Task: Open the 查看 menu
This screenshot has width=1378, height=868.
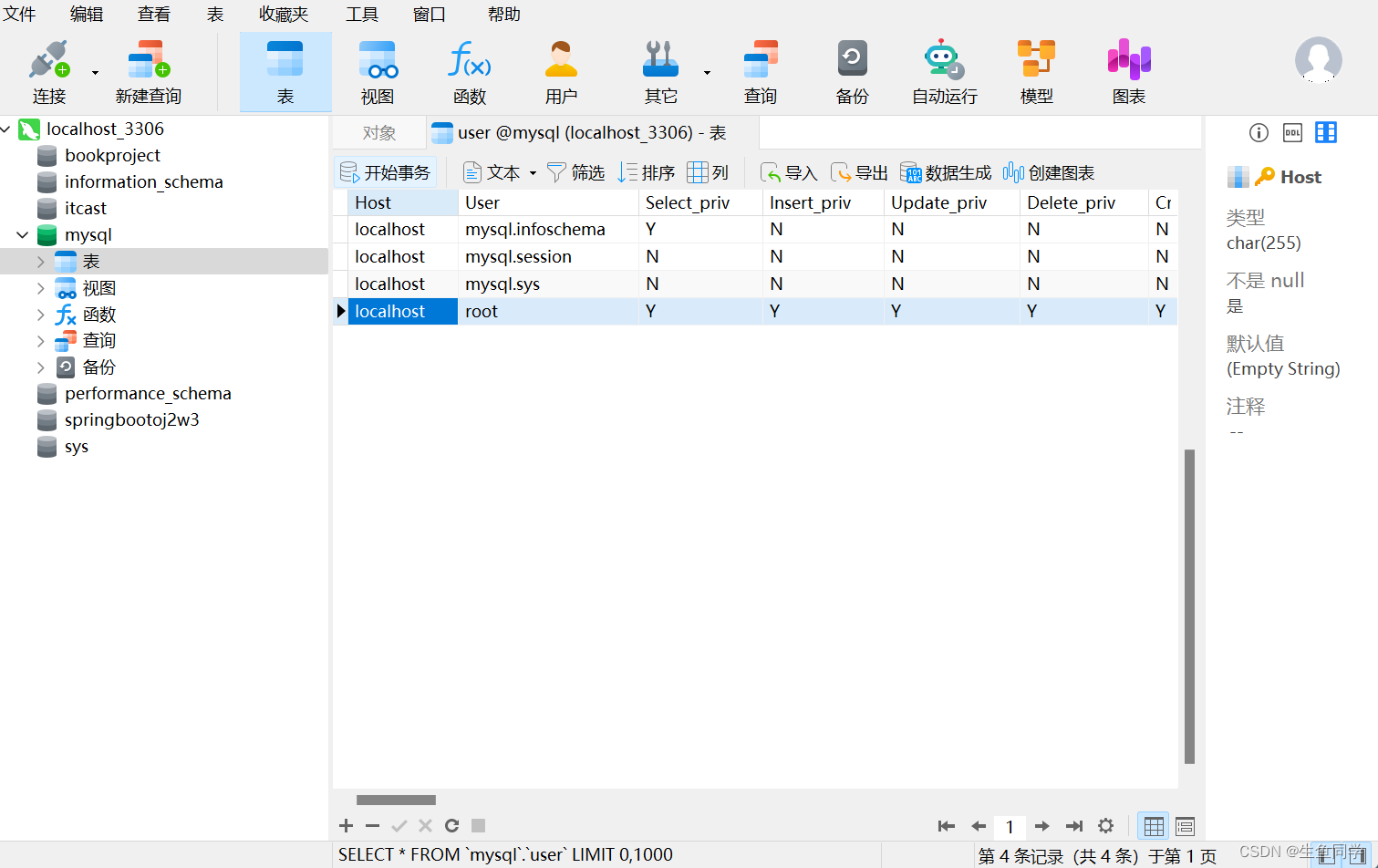Action: tap(154, 15)
